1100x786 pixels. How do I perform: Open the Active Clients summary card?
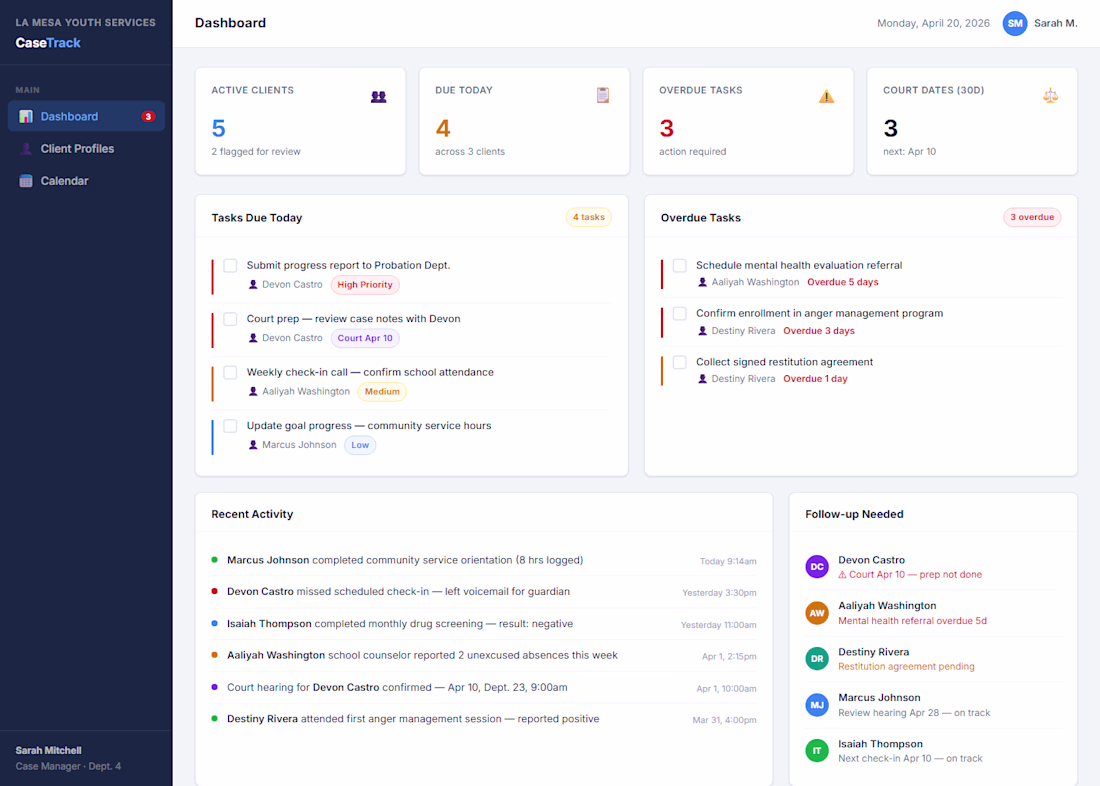(x=300, y=121)
